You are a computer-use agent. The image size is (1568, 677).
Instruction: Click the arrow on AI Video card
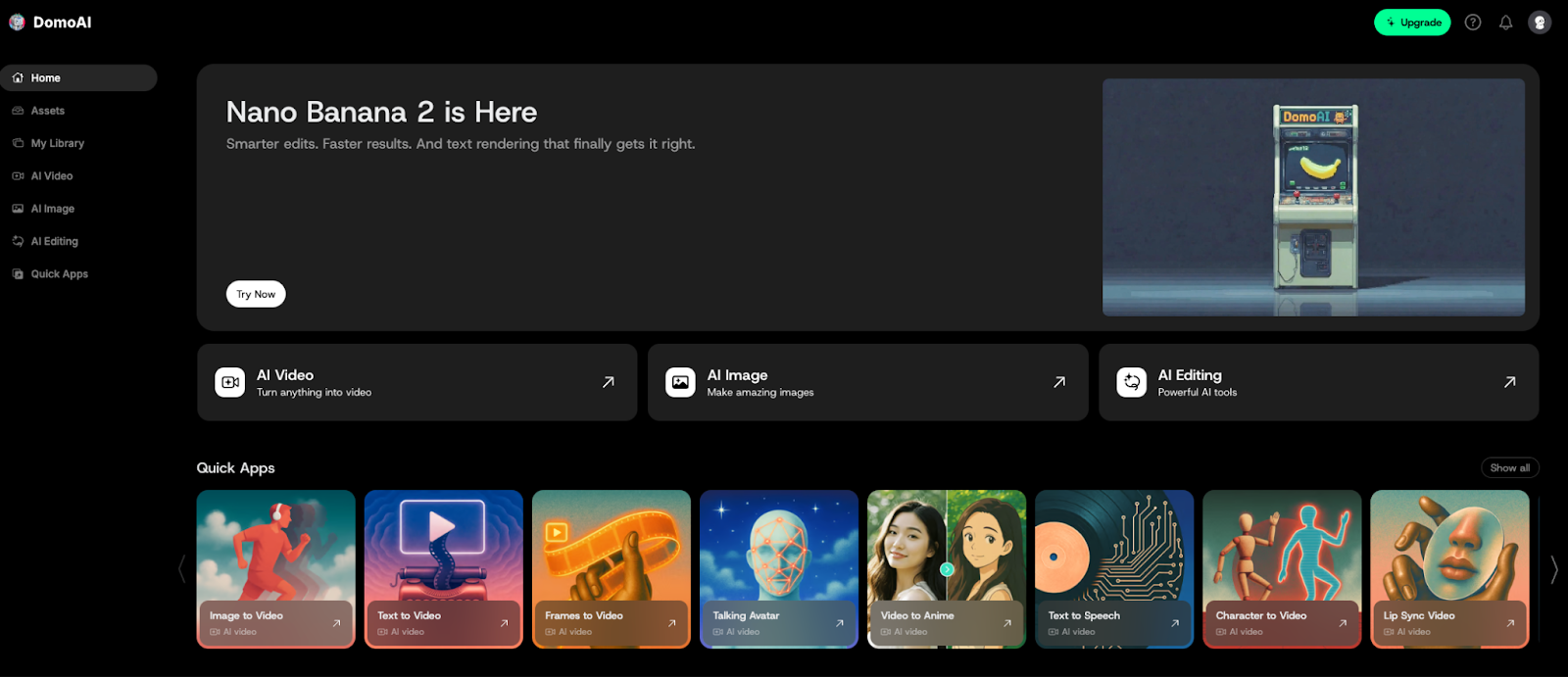click(x=609, y=382)
